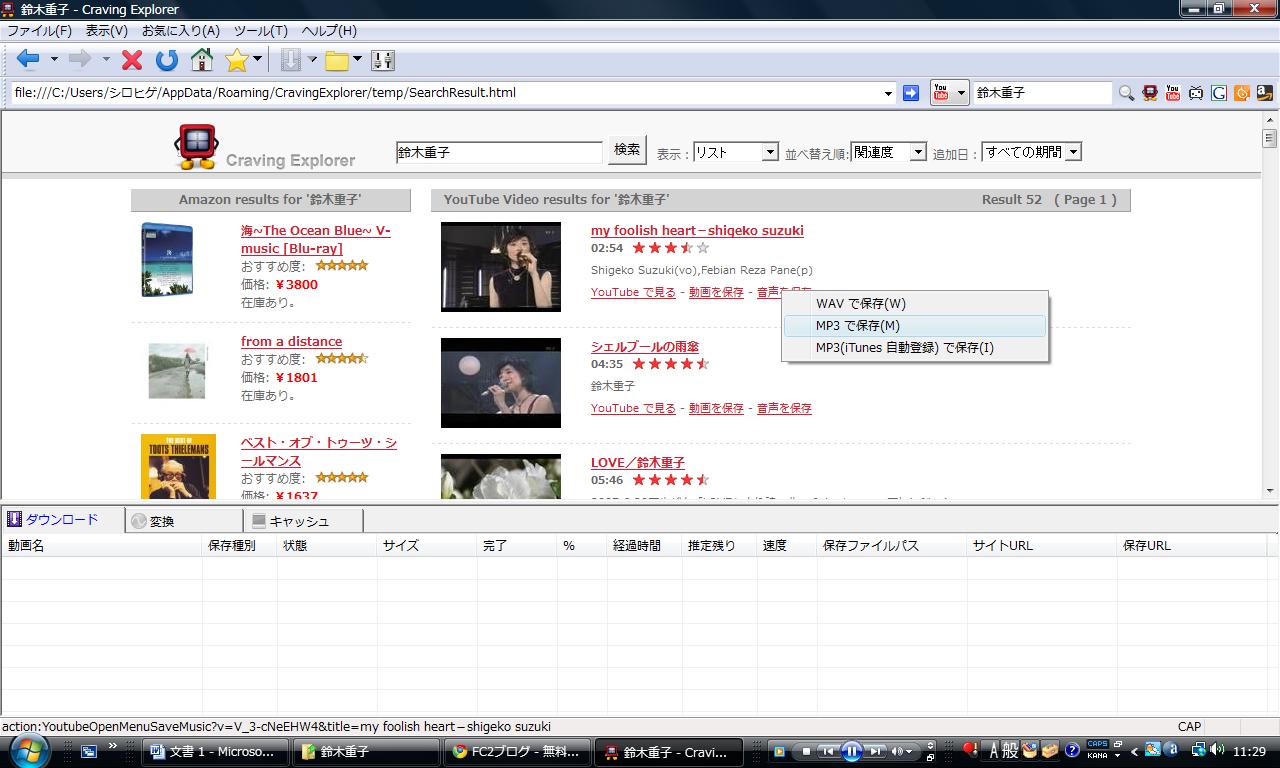Screen dimensions: 1280x768
Task: Open the yellow folder toolbar icon
Action: pyautogui.click(x=337, y=61)
